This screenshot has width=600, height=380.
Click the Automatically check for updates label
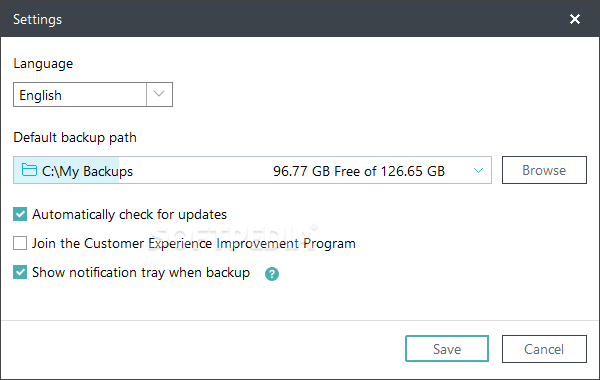129,215
